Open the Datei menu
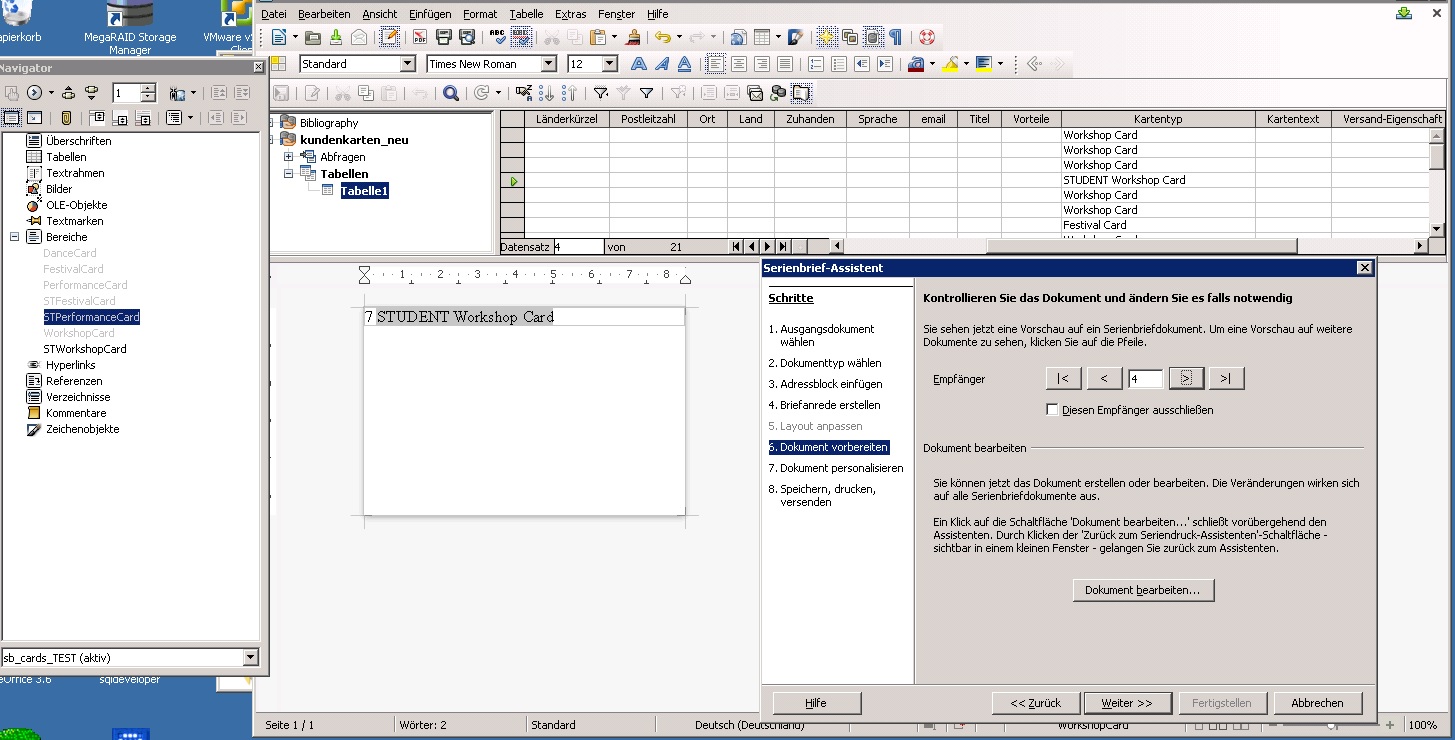This screenshot has height=740, width=1455. [x=274, y=14]
